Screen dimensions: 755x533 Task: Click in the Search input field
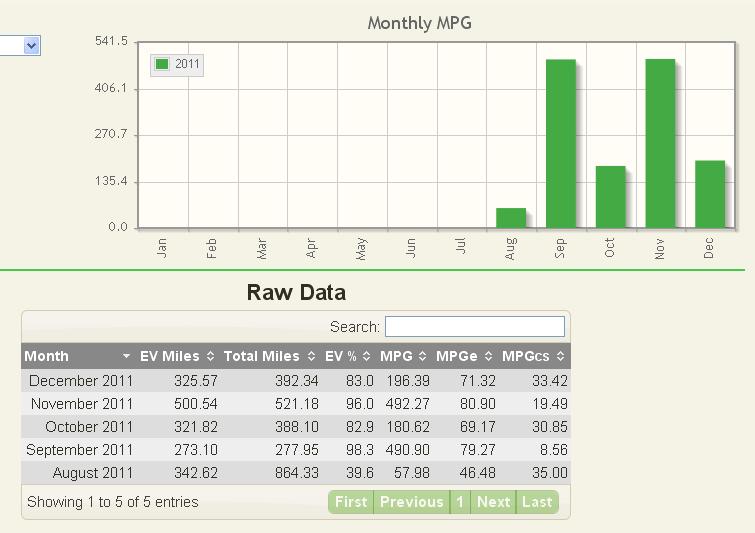pos(474,327)
